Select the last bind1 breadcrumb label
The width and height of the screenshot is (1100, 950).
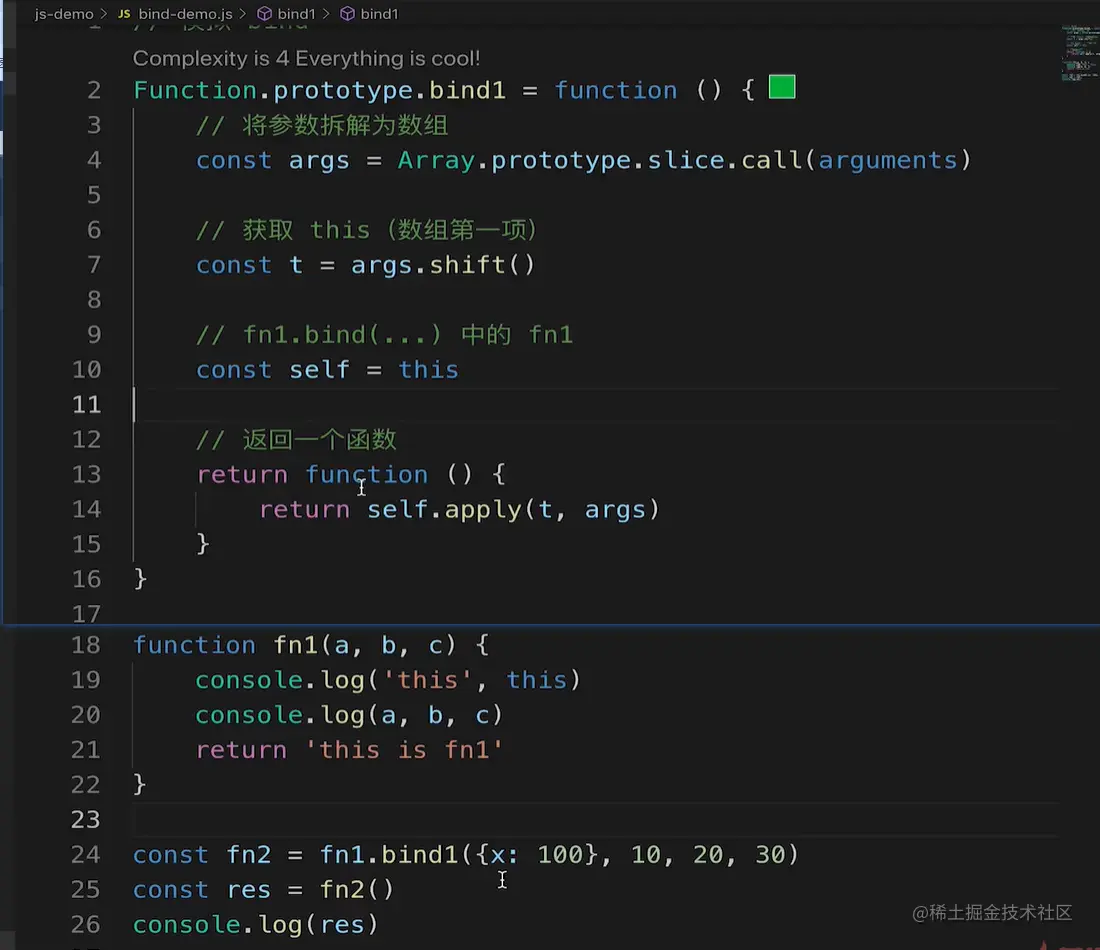click(379, 14)
